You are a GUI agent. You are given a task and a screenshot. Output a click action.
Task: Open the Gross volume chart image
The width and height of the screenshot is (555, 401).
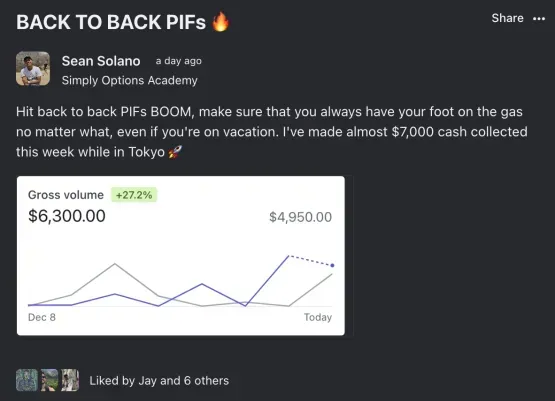[181, 256]
